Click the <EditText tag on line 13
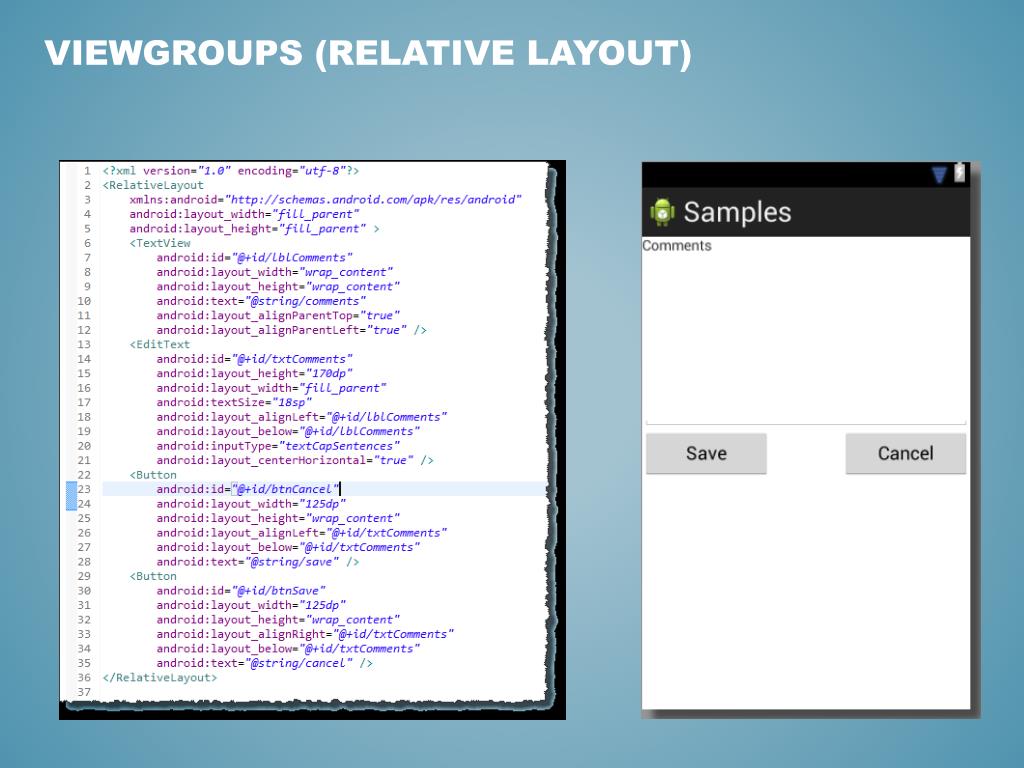The width and height of the screenshot is (1024, 768). tap(160, 344)
